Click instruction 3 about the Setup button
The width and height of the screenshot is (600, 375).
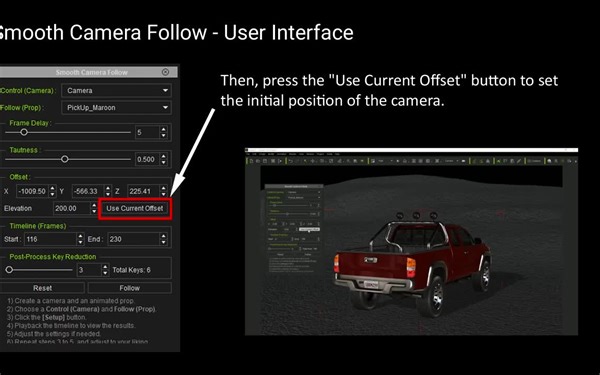click(x=47, y=317)
